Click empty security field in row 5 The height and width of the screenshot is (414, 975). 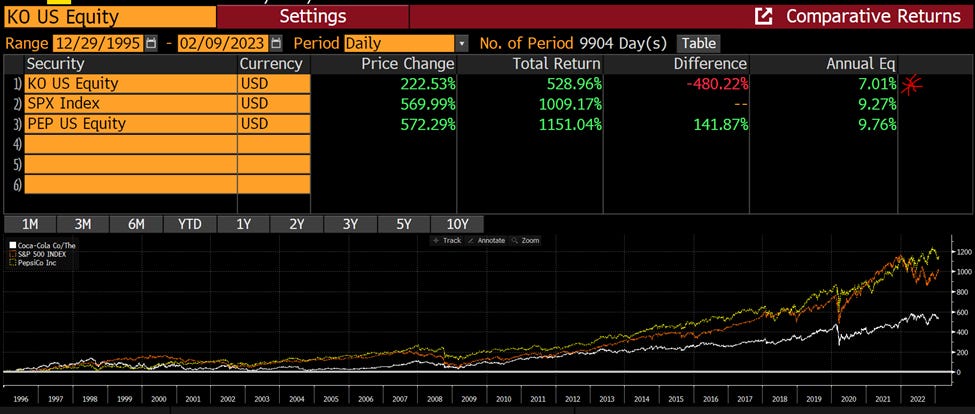click(x=131, y=164)
